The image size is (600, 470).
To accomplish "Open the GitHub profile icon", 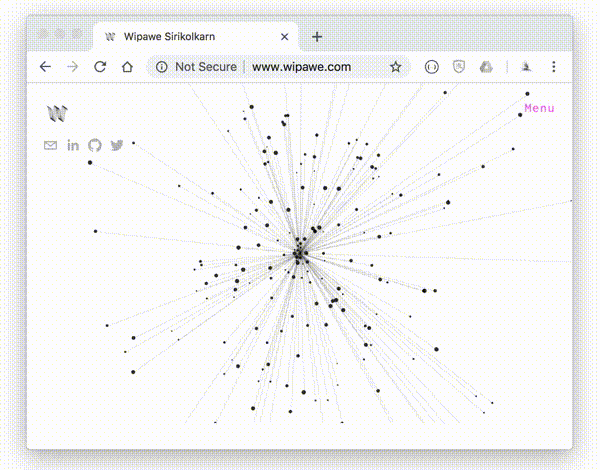I will (95, 145).
